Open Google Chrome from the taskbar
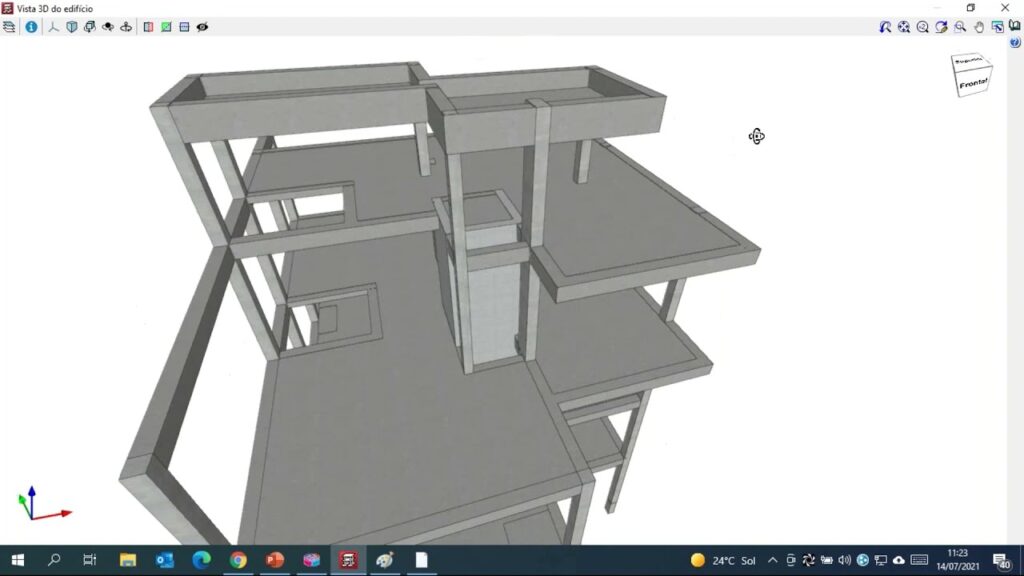 [x=238, y=560]
